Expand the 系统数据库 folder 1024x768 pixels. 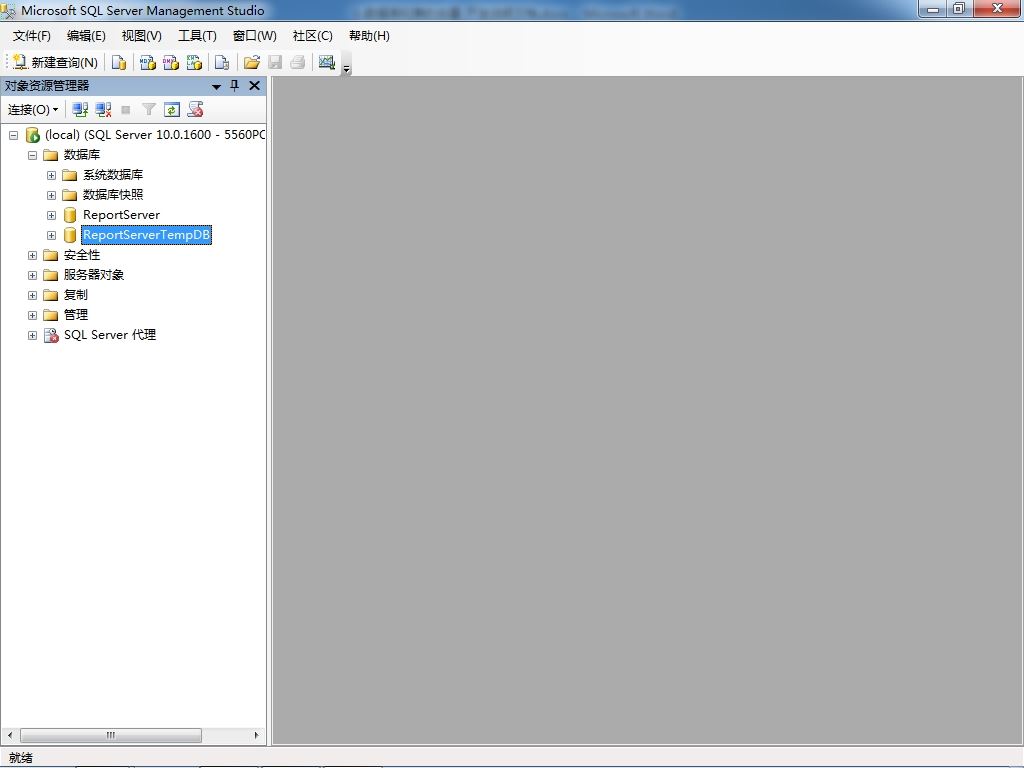[51, 176]
